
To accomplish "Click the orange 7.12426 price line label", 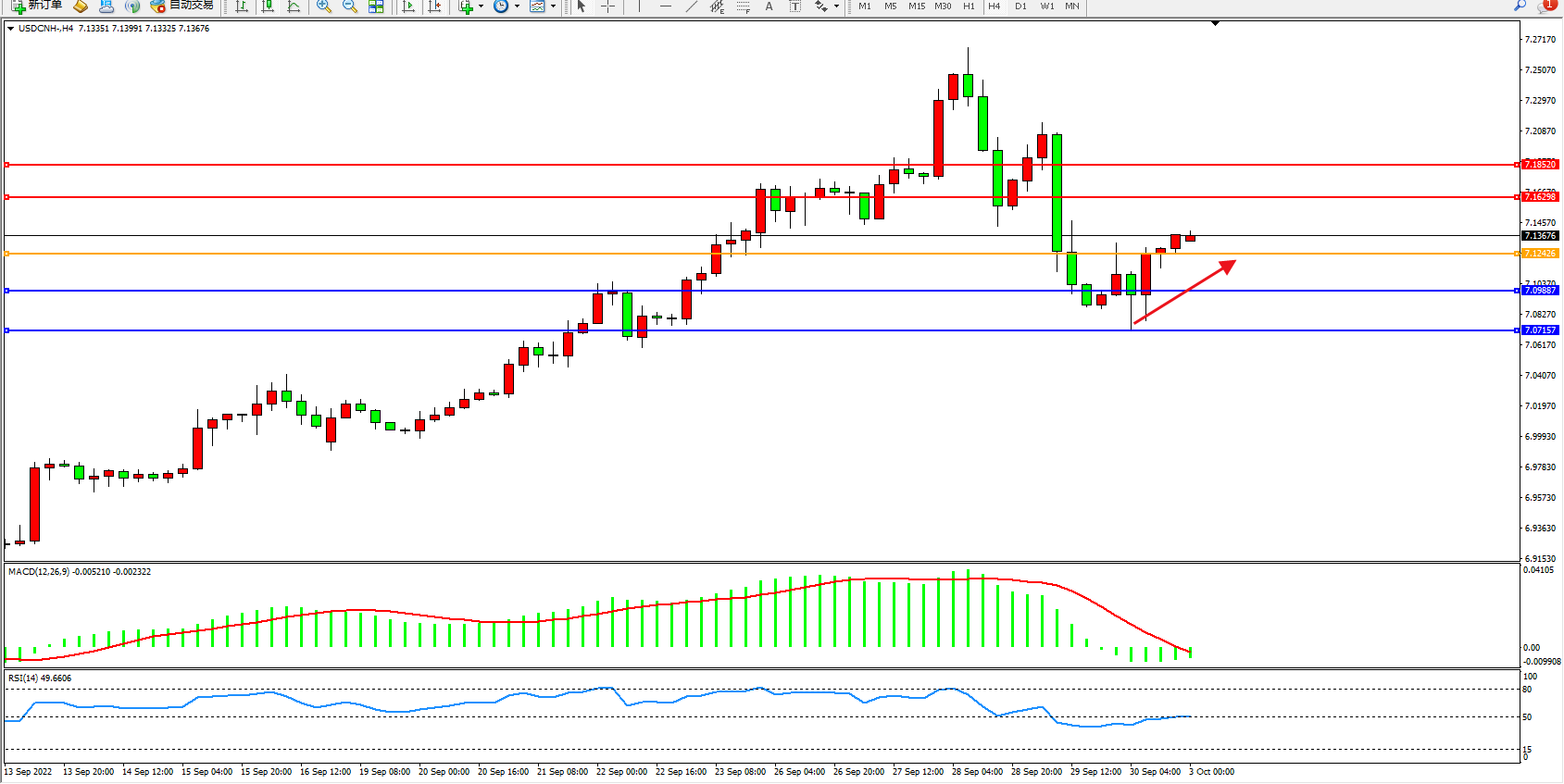I will coord(1540,254).
